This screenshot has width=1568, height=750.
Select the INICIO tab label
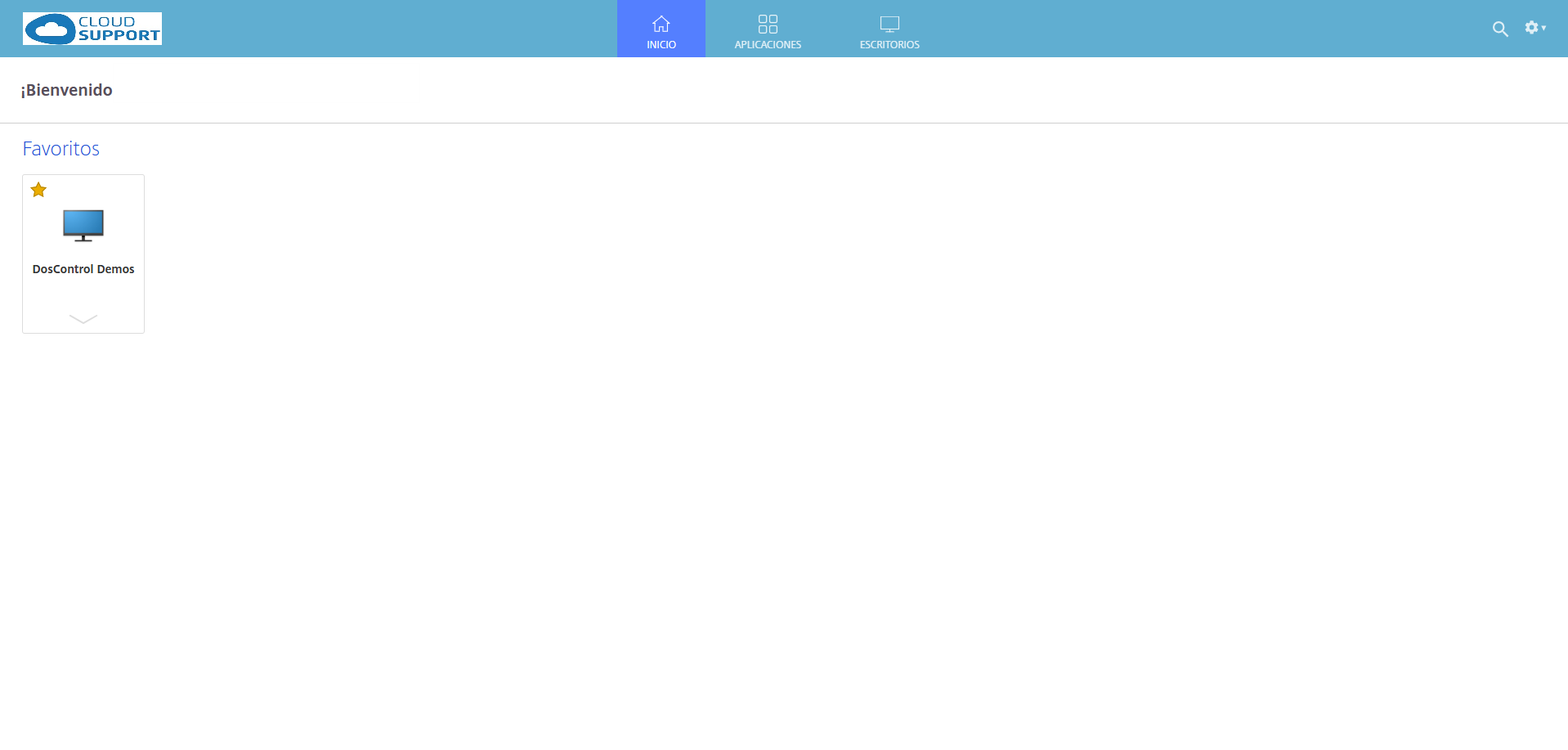661,45
